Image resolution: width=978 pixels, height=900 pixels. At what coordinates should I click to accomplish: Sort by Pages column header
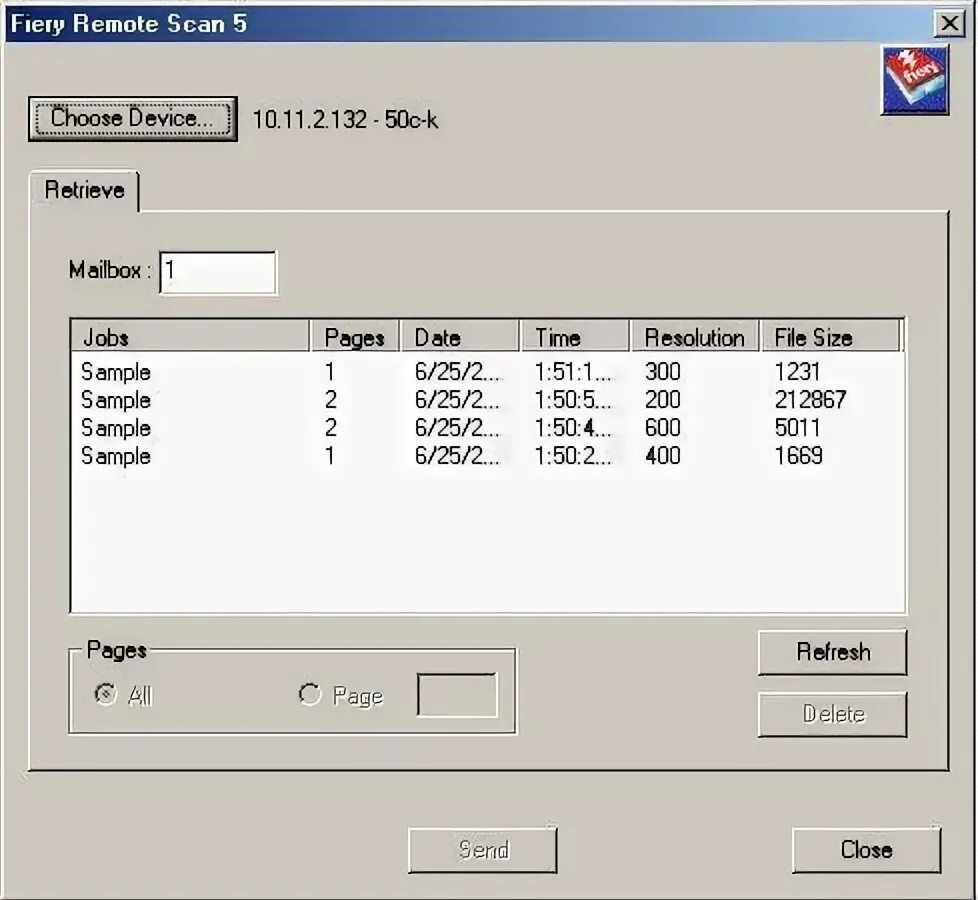(x=354, y=337)
